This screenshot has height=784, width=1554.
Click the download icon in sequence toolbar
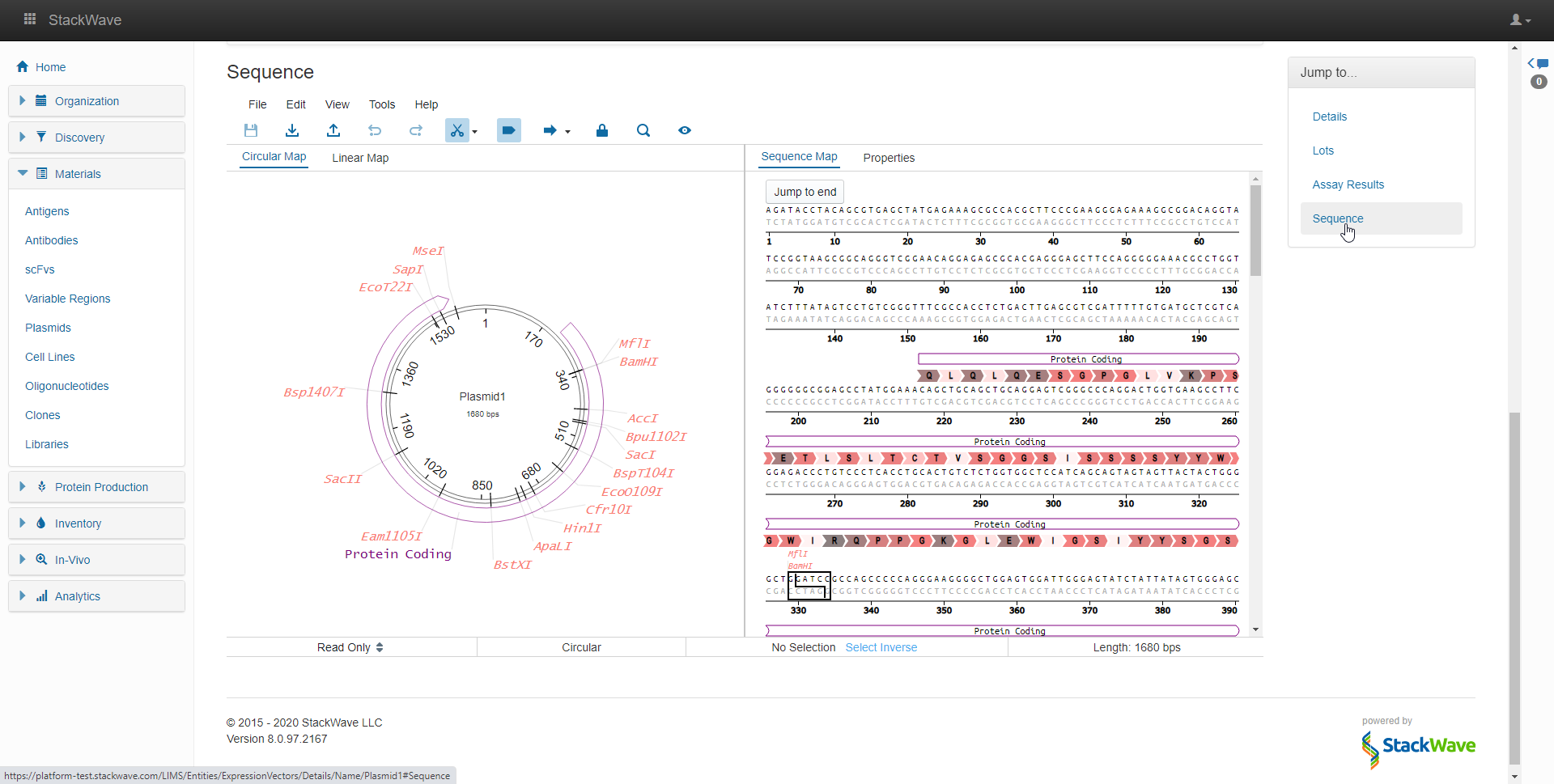click(x=292, y=130)
